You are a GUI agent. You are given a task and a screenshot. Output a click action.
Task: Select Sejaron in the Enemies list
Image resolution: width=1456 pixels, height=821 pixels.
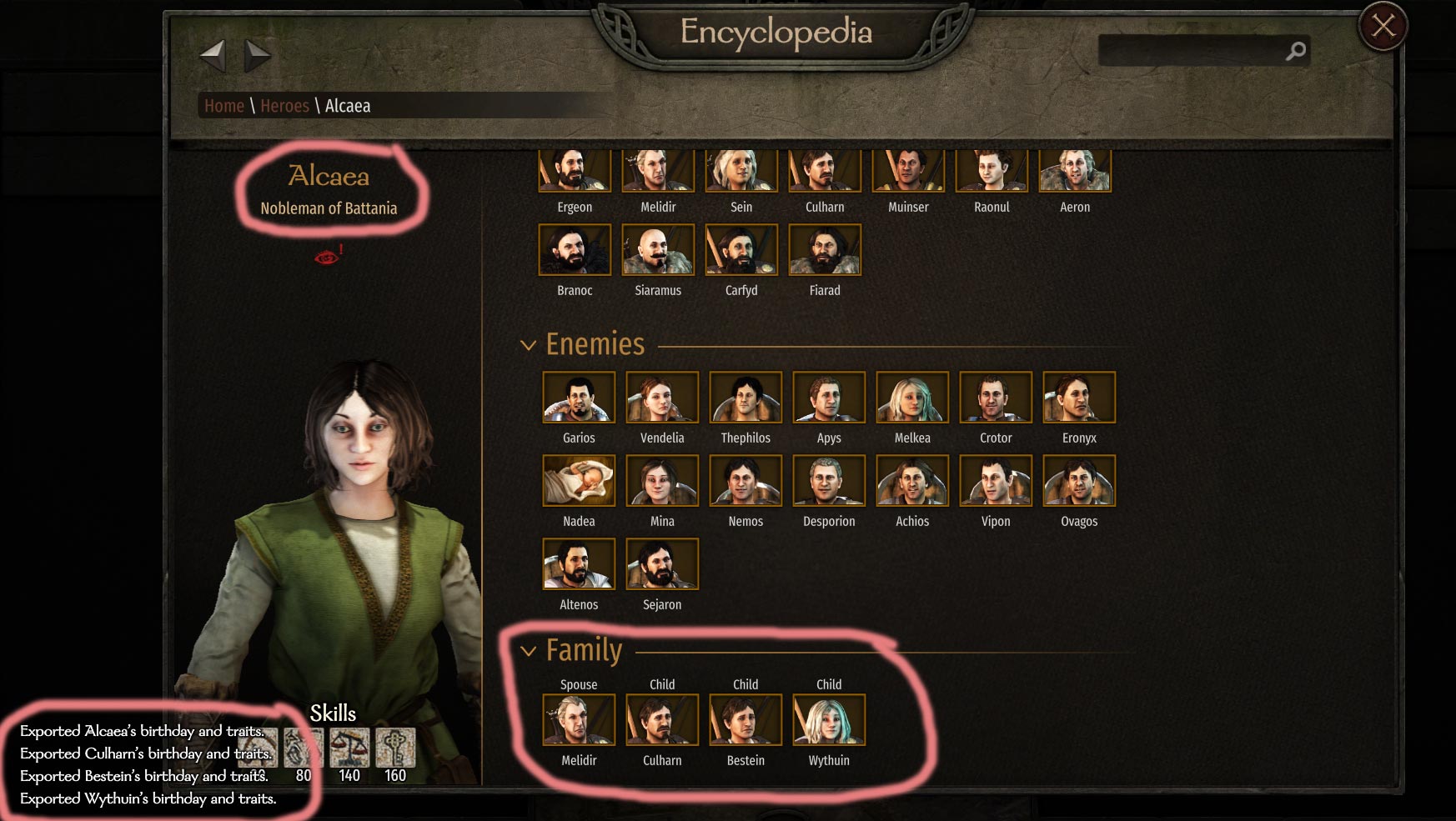point(662,564)
